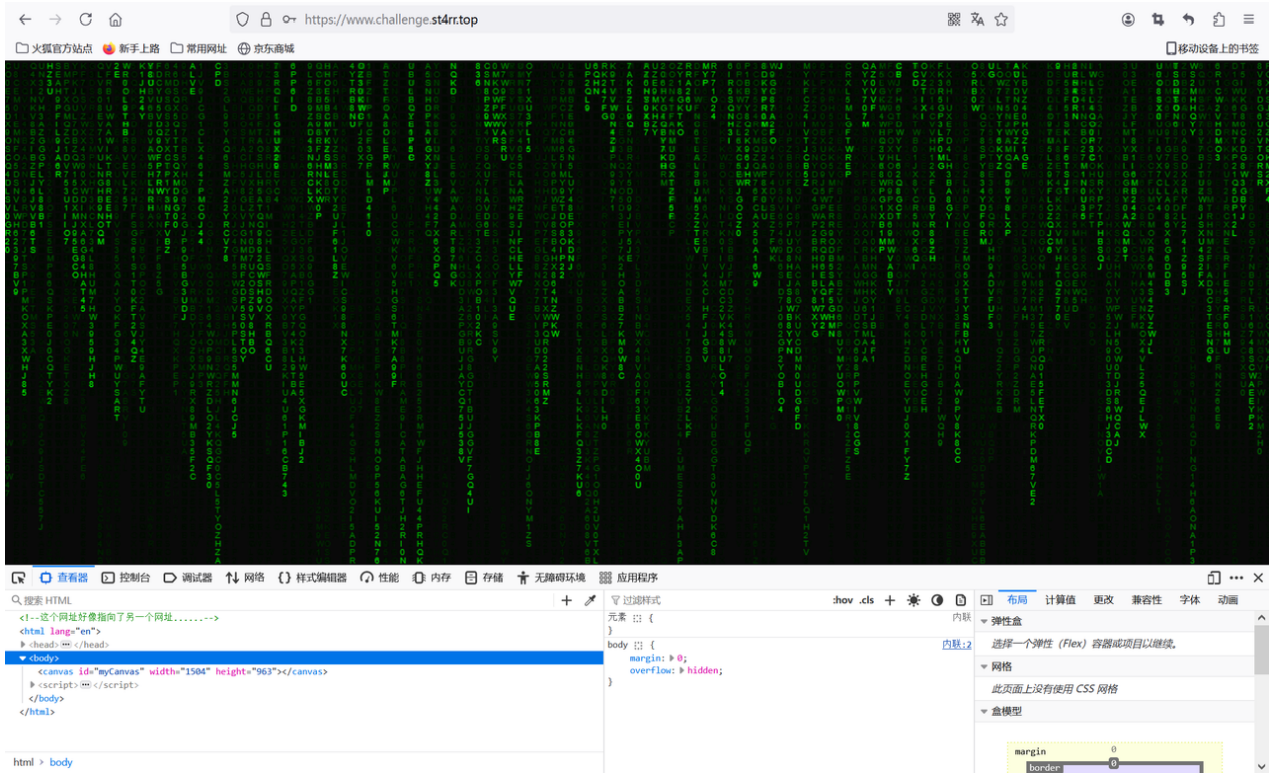Toggle dark color scheme simulation icon
1278x775 pixels.
pyautogui.click(x=937, y=600)
